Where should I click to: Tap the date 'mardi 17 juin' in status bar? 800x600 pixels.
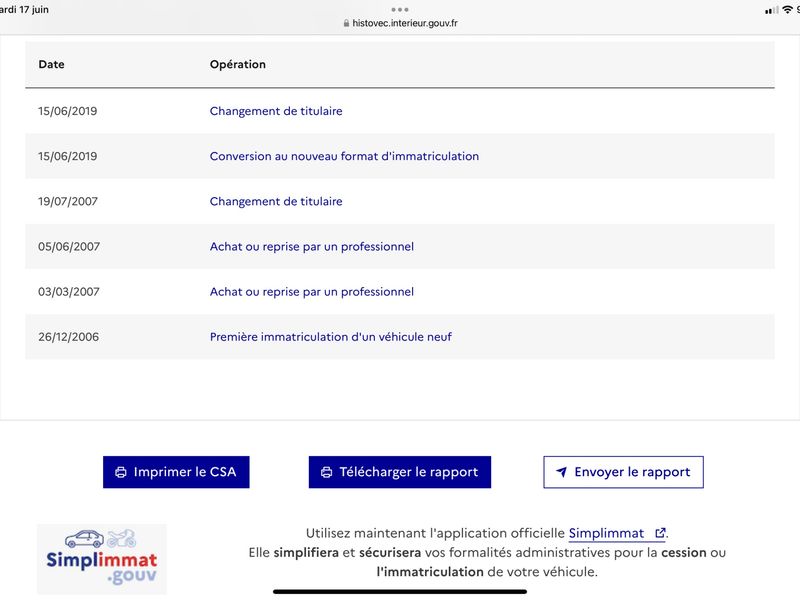tap(24, 10)
